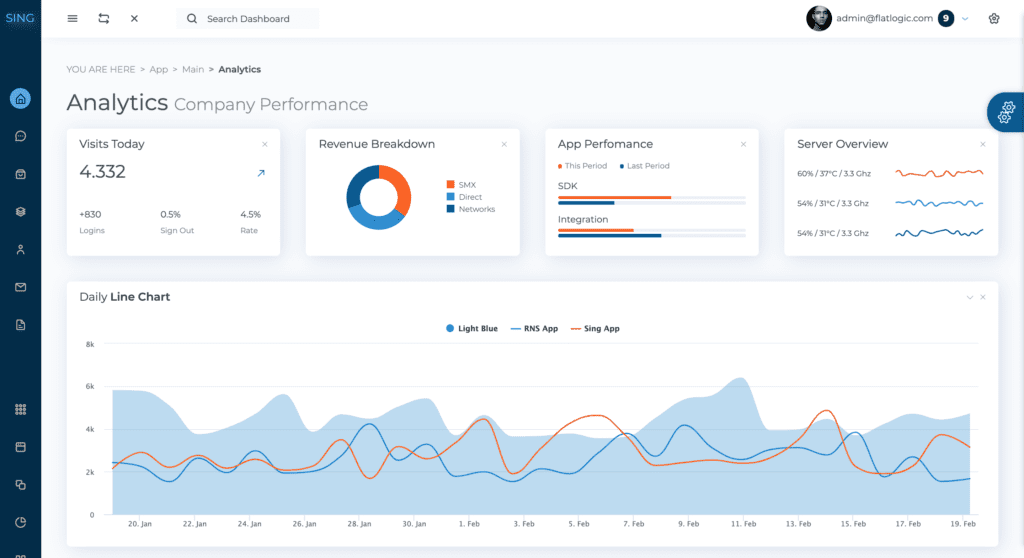The image size is (1024, 558).
Task: Open the grid dots sidebar icon
Action: click(x=20, y=409)
